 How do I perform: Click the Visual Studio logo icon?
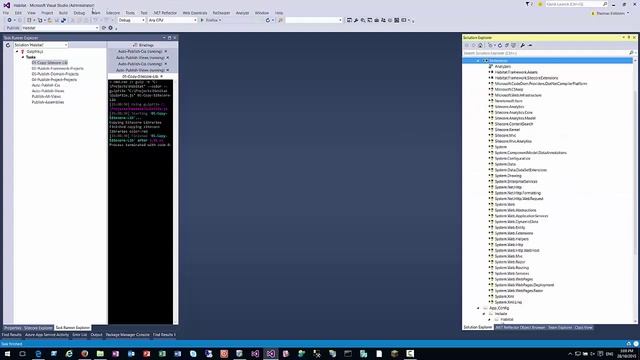pos(7,5)
